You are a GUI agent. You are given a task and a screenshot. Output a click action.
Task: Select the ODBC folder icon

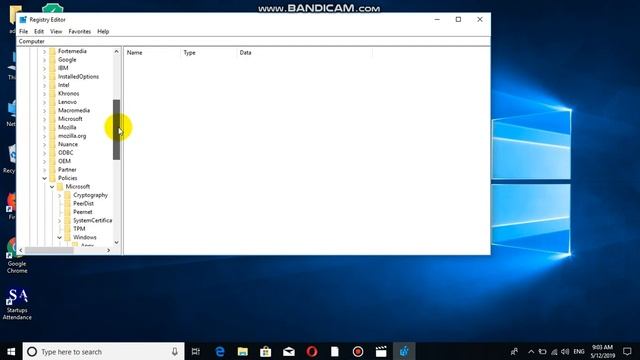(53, 153)
